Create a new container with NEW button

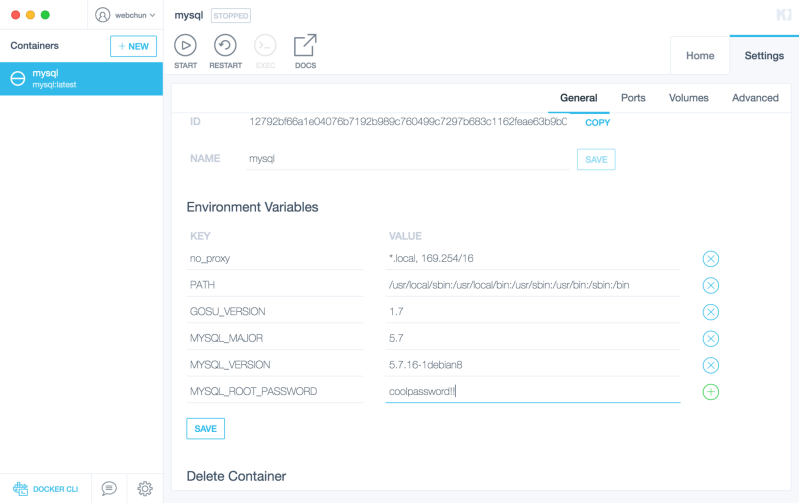(134, 46)
